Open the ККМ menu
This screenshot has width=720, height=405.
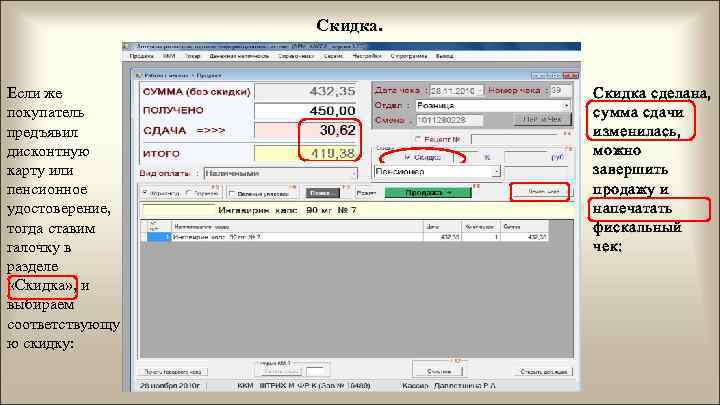click(x=169, y=56)
